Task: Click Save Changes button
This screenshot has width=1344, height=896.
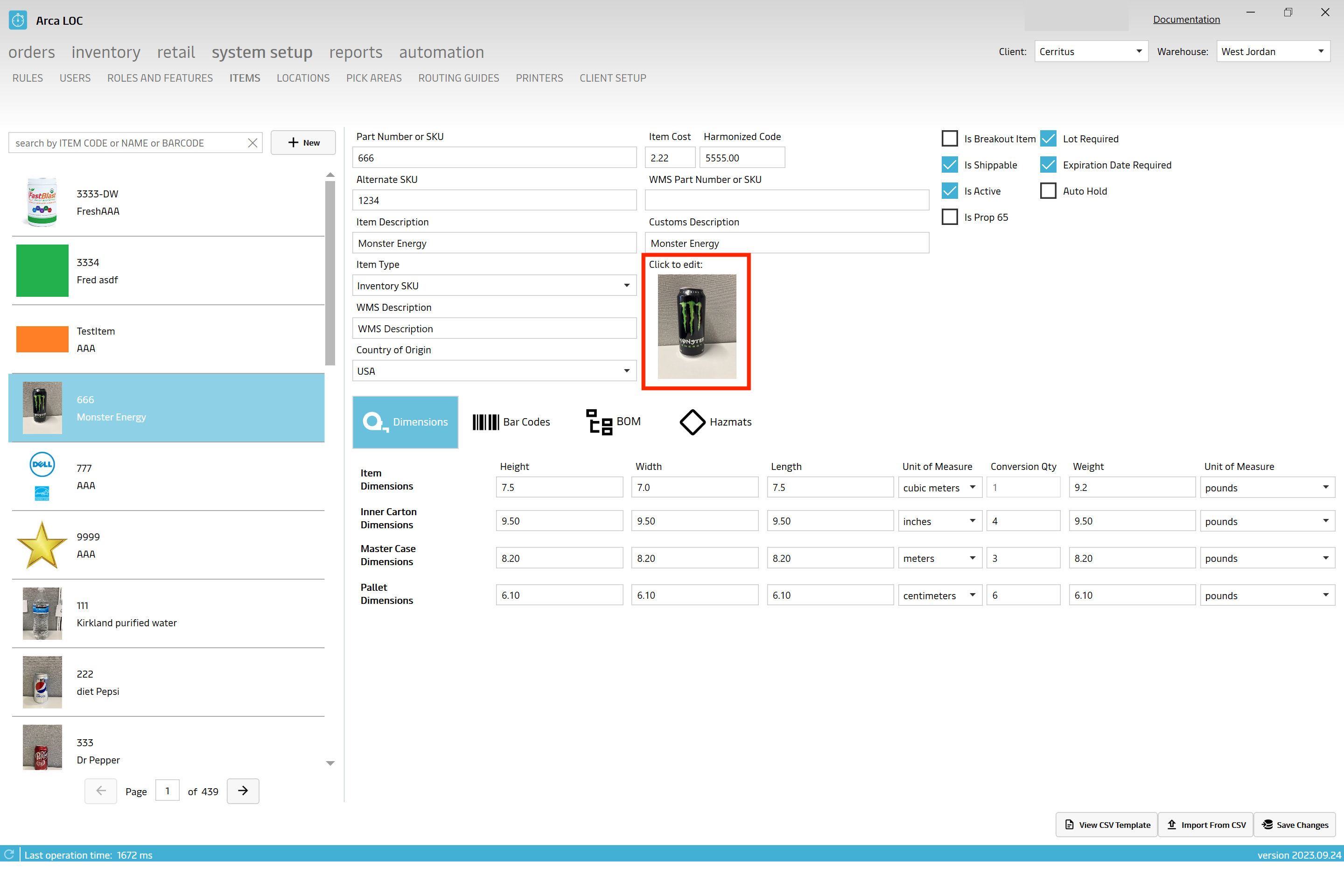Action: (x=1294, y=825)
